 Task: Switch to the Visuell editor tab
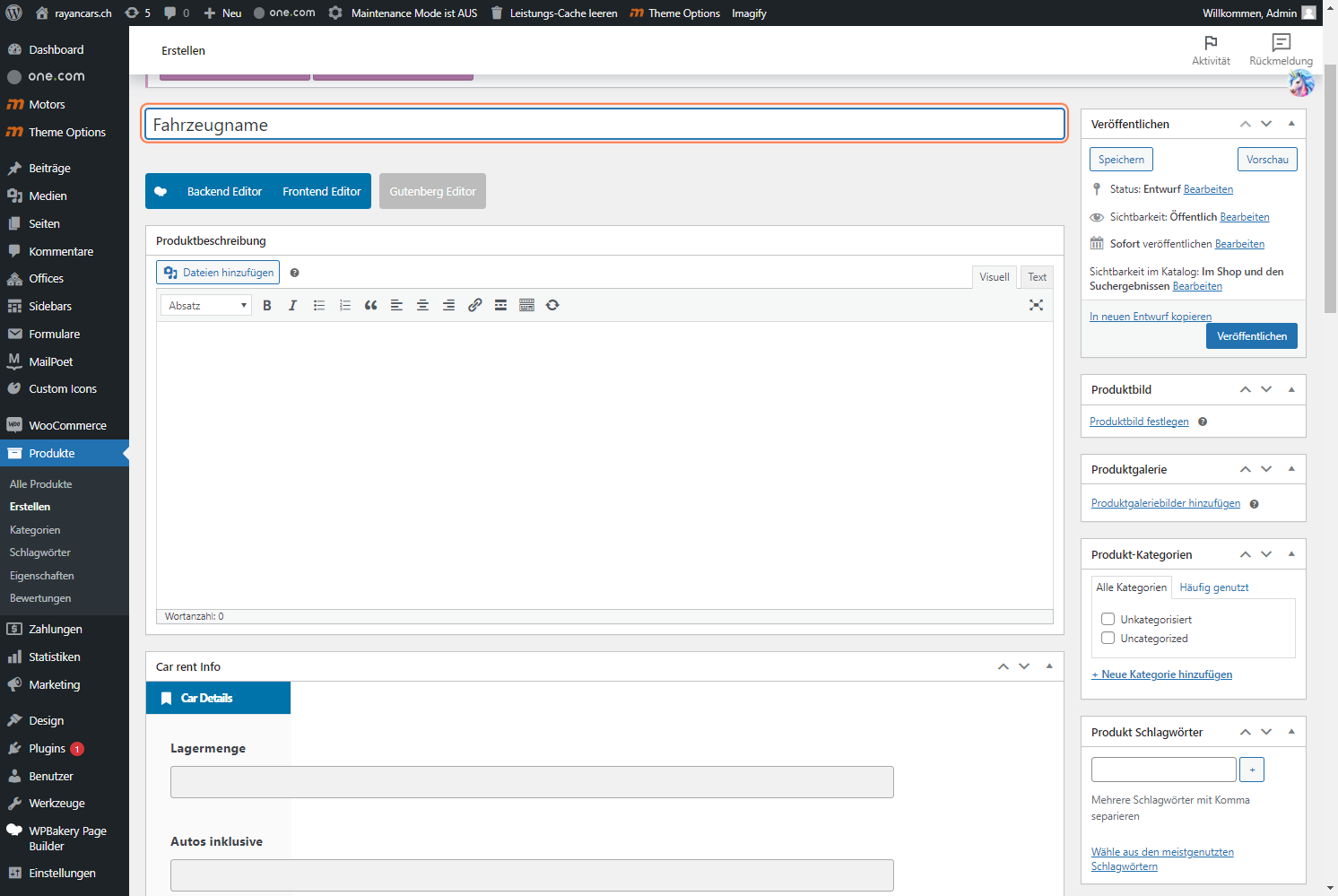(x=994, y=277)
